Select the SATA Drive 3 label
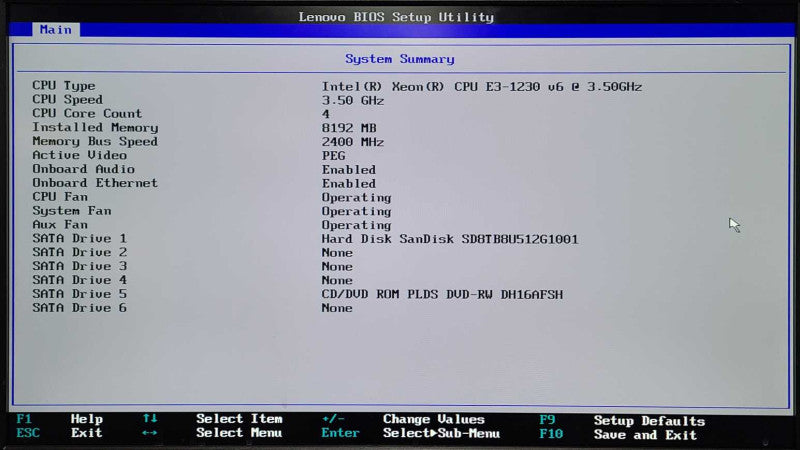The height and width of the screenshot is (450, 800). 79,266
